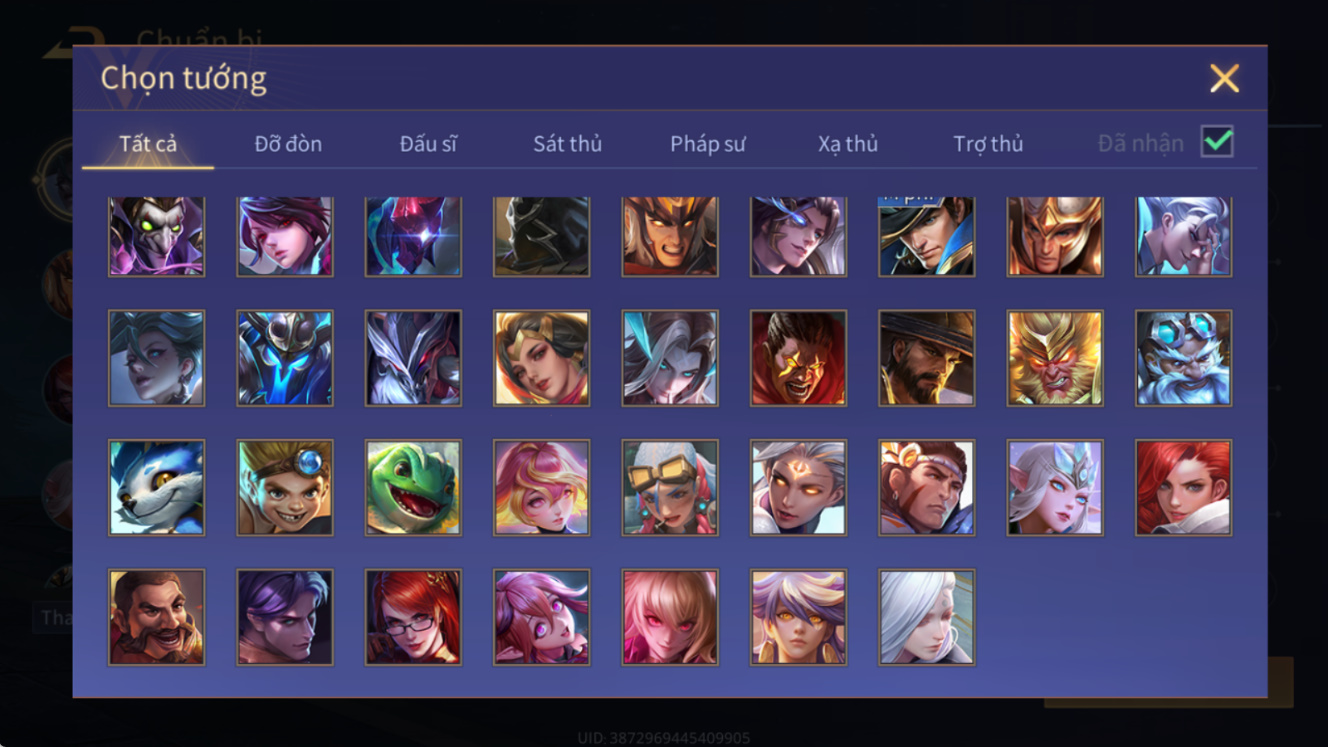The height and width of the screenshot is (747, 1328).
Task: Choose the golden-helmet warrior with red plume
Action: [x=1055, y=236]
